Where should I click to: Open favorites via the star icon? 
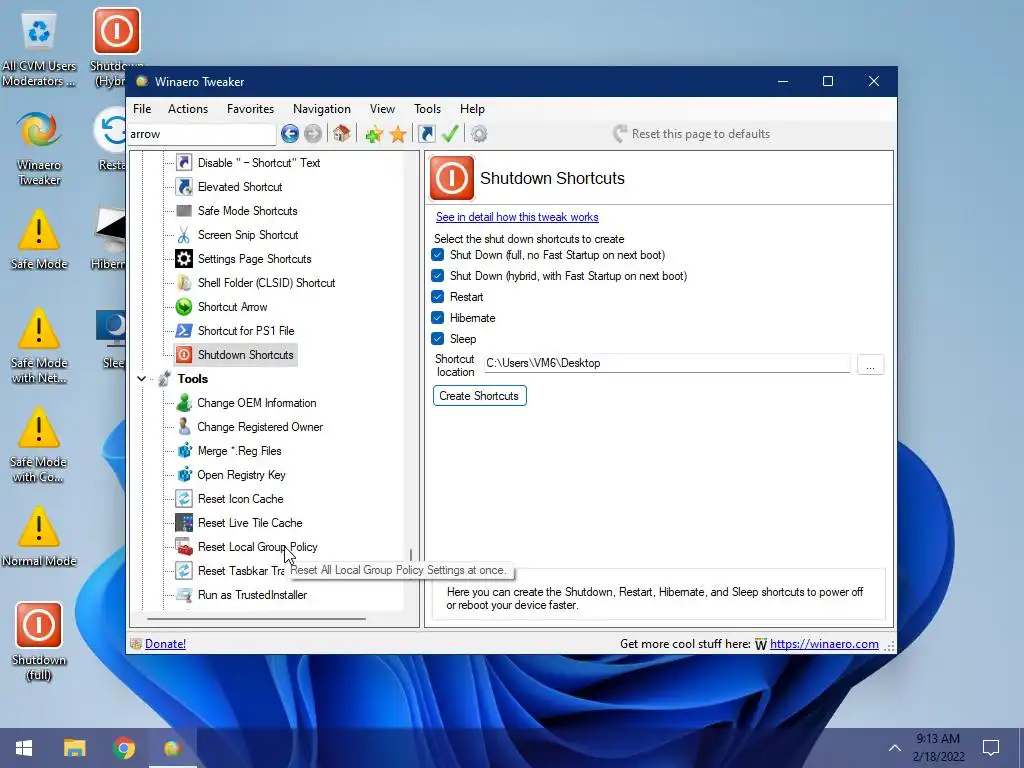[x=398, y=134]
